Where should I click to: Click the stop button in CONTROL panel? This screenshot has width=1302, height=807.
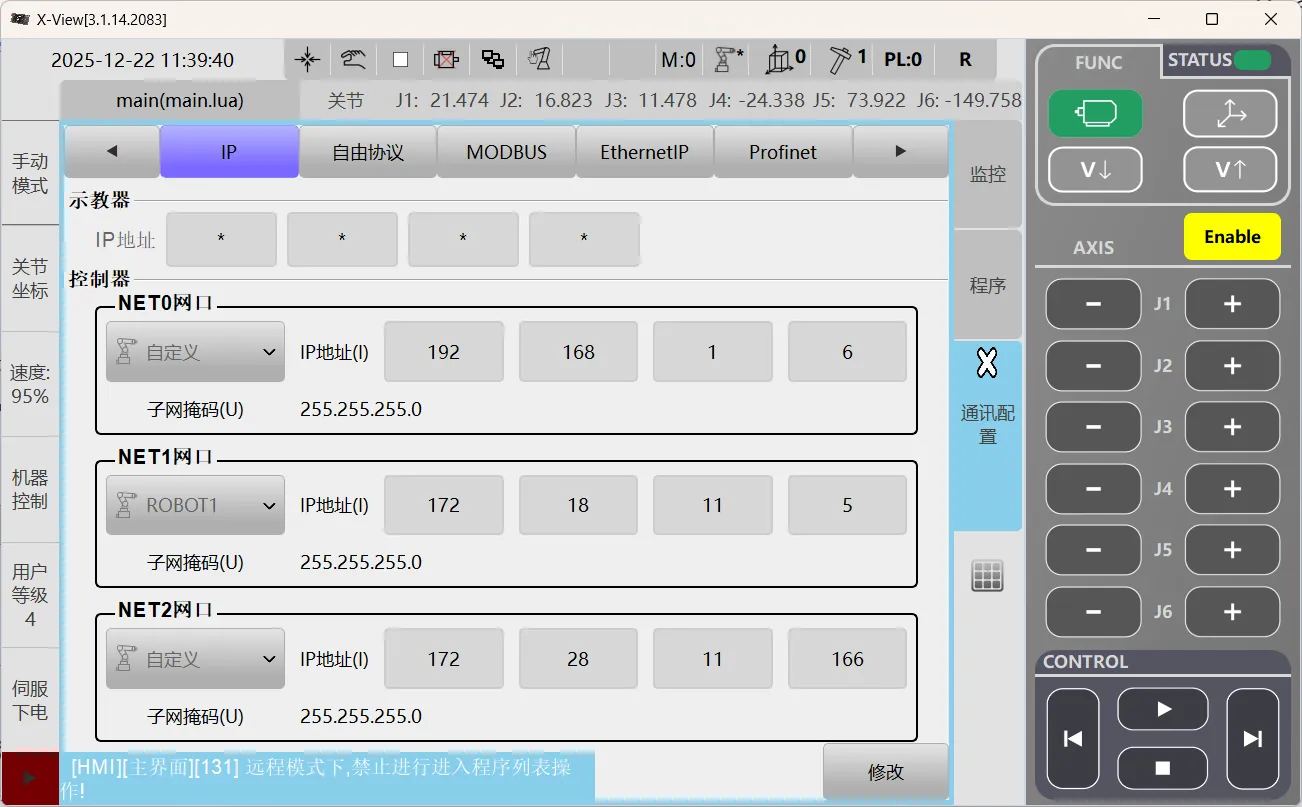1163,768
